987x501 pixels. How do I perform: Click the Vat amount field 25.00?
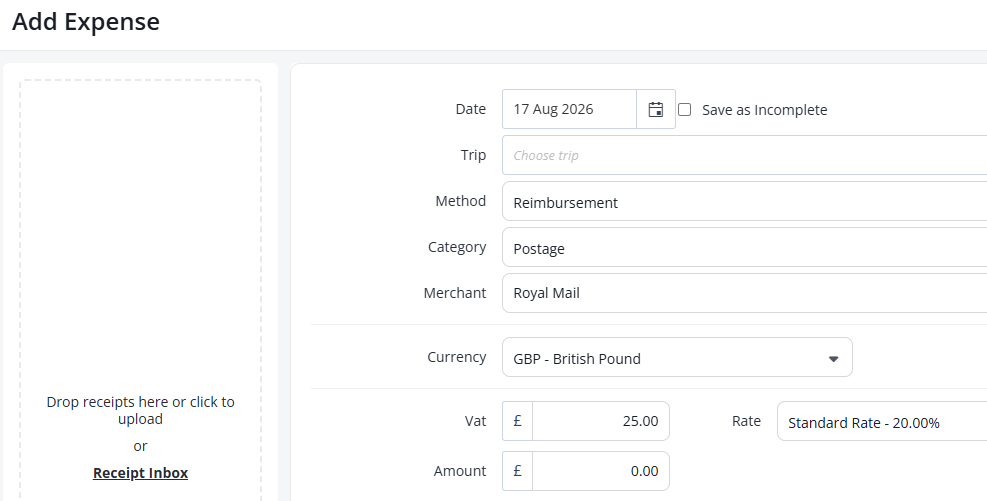click(601, 421)
